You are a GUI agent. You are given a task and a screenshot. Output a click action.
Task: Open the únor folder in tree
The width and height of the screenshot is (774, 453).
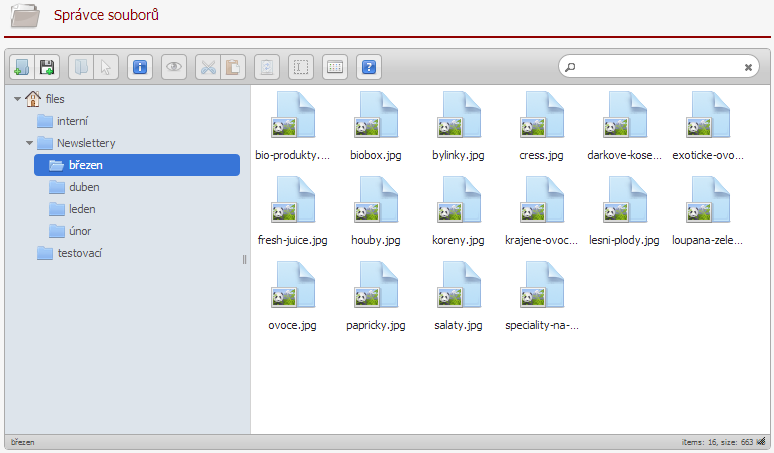pos(70,231)
